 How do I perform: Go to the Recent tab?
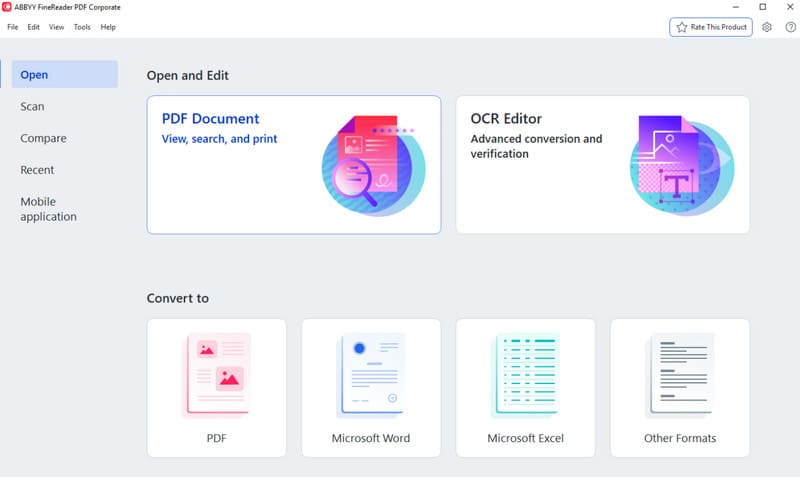pyautogui.click(x=38, y=170)
